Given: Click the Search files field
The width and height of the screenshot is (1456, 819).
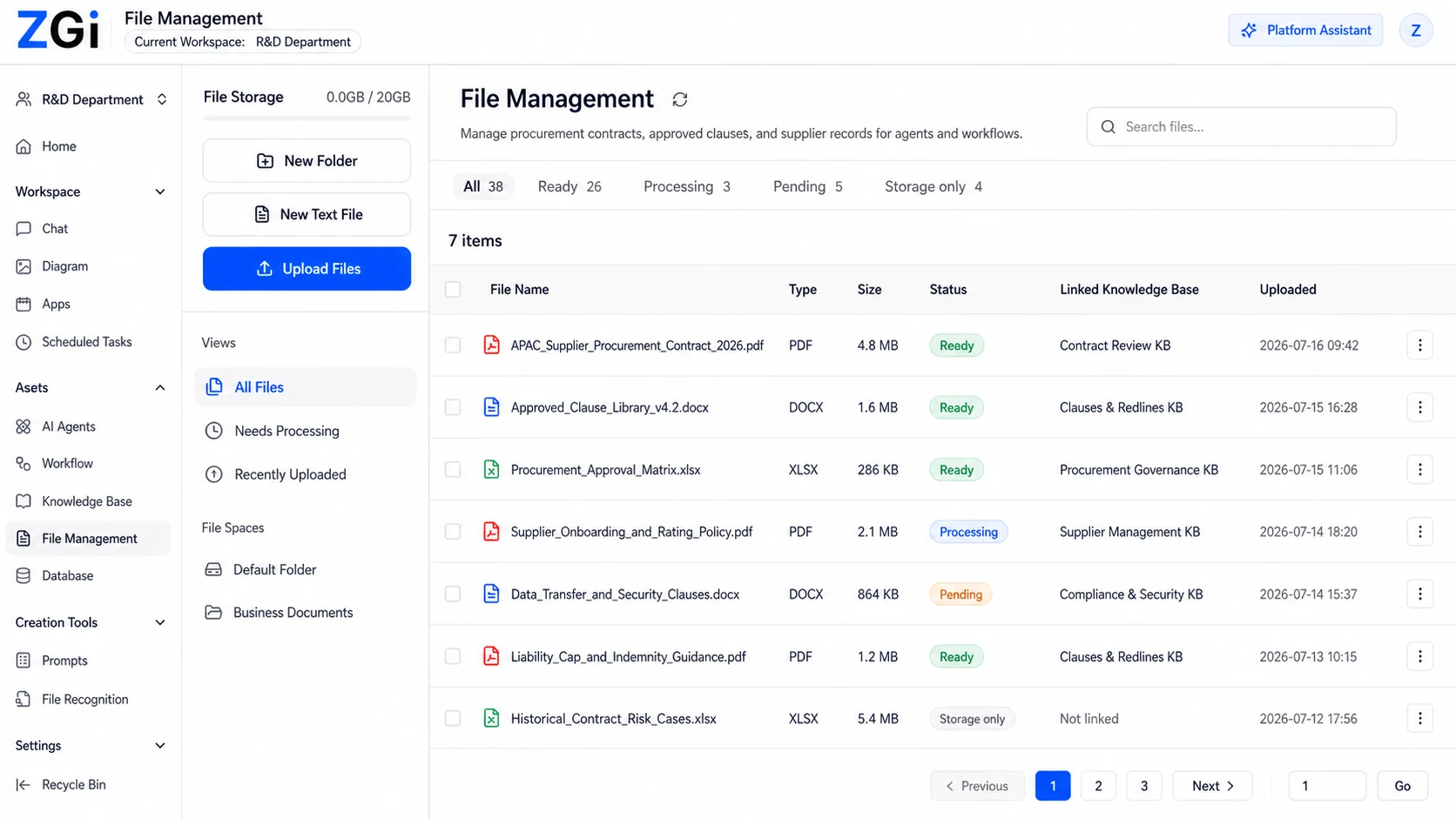Looking at the screenshot, I should (1241, 127).
